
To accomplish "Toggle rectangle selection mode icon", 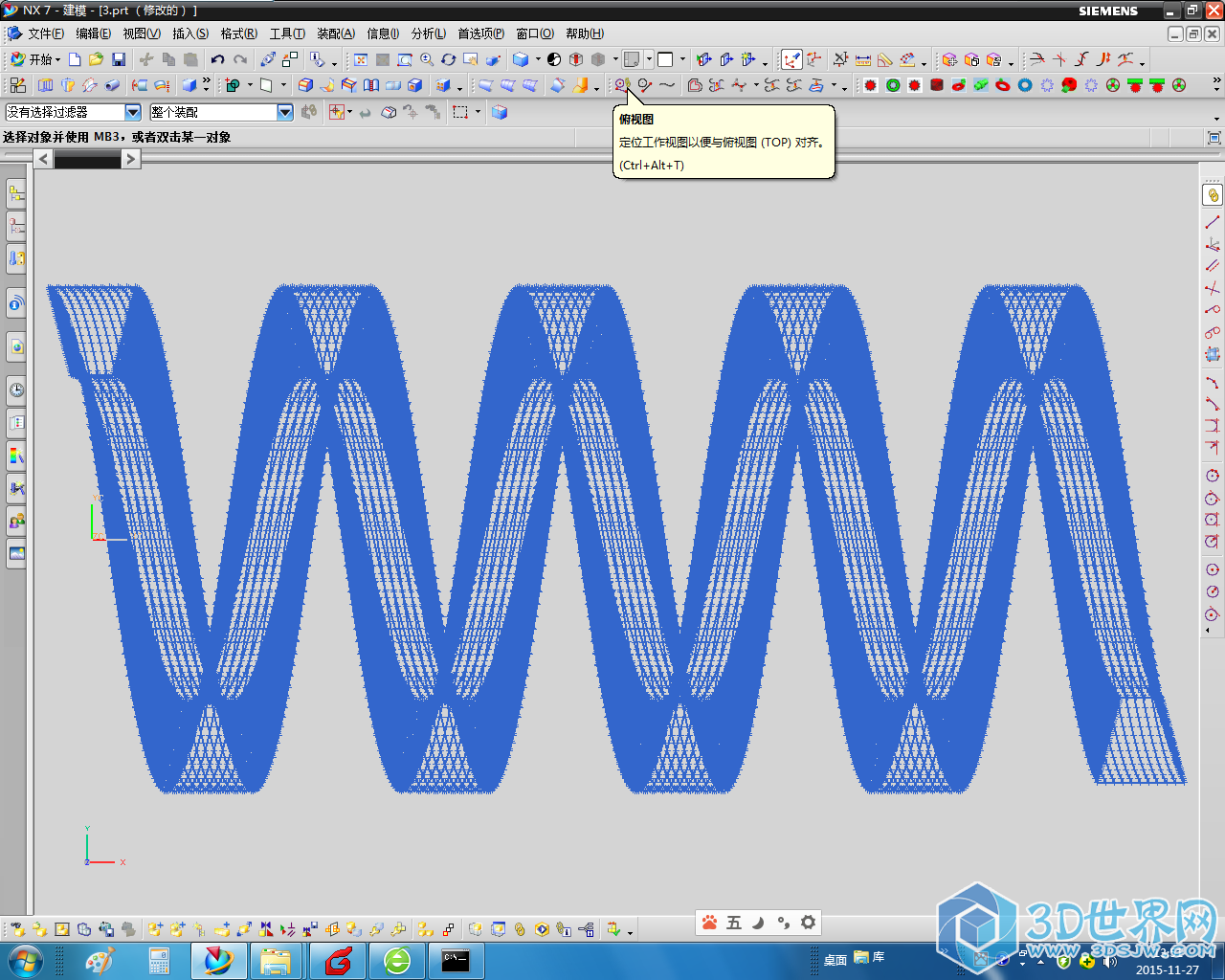I will (461, 112).
